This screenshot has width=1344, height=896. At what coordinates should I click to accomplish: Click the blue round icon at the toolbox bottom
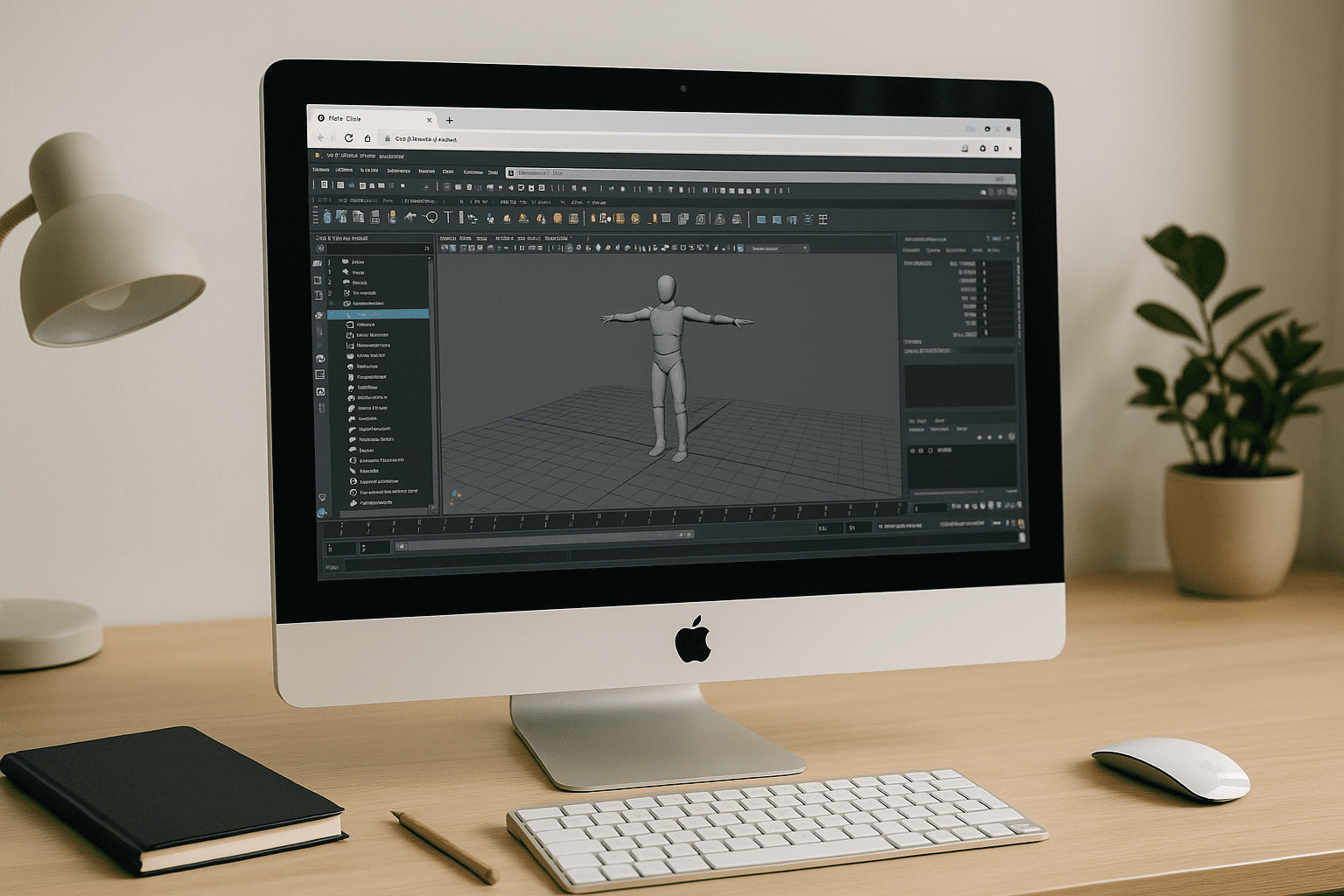[x=322, y=513]
